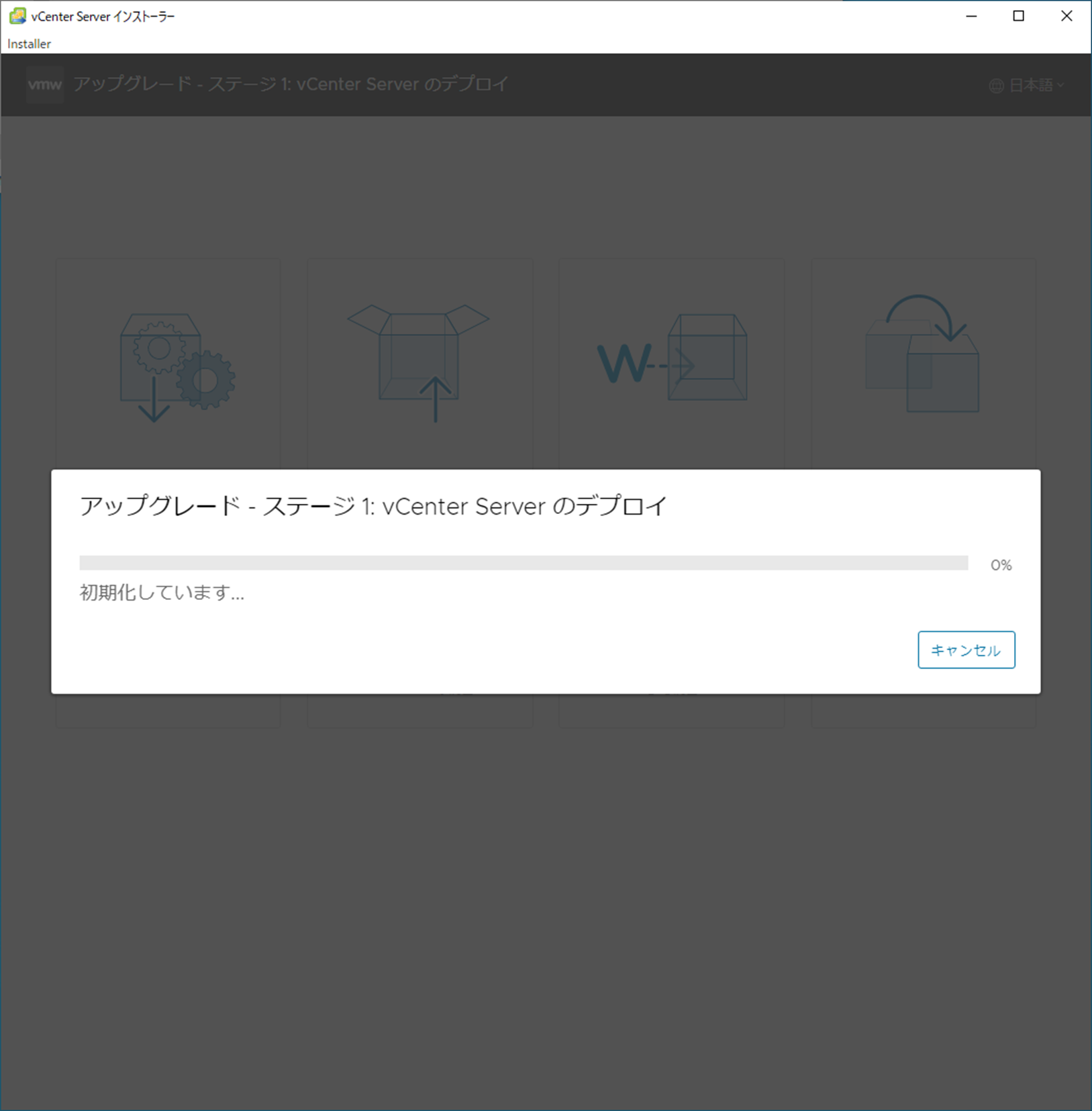Click the vCenter Server installer title bar icon
Viewport: 1092px width, 1111px height.
[17, 16]
